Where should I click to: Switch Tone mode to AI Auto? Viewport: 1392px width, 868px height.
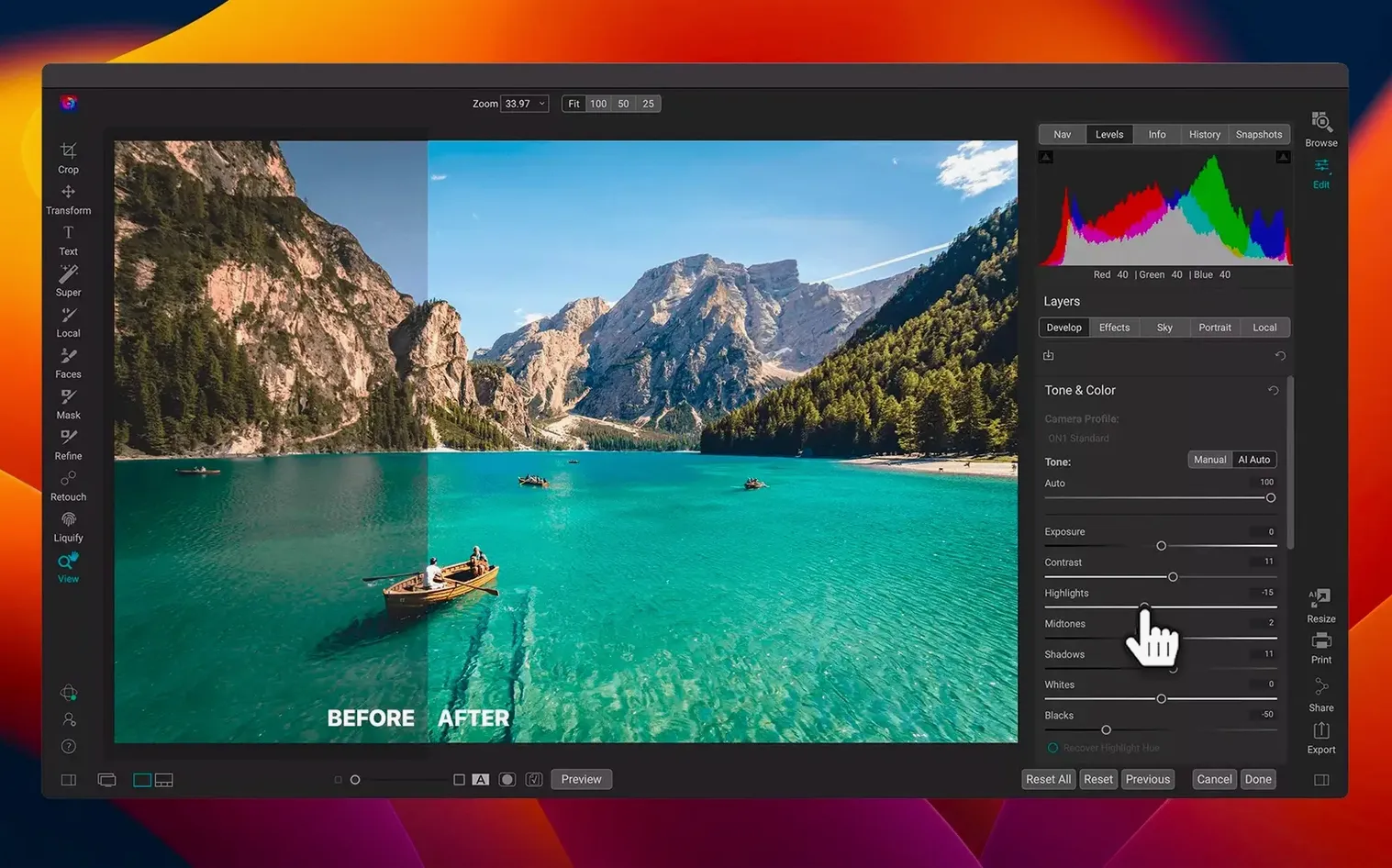1254,460
